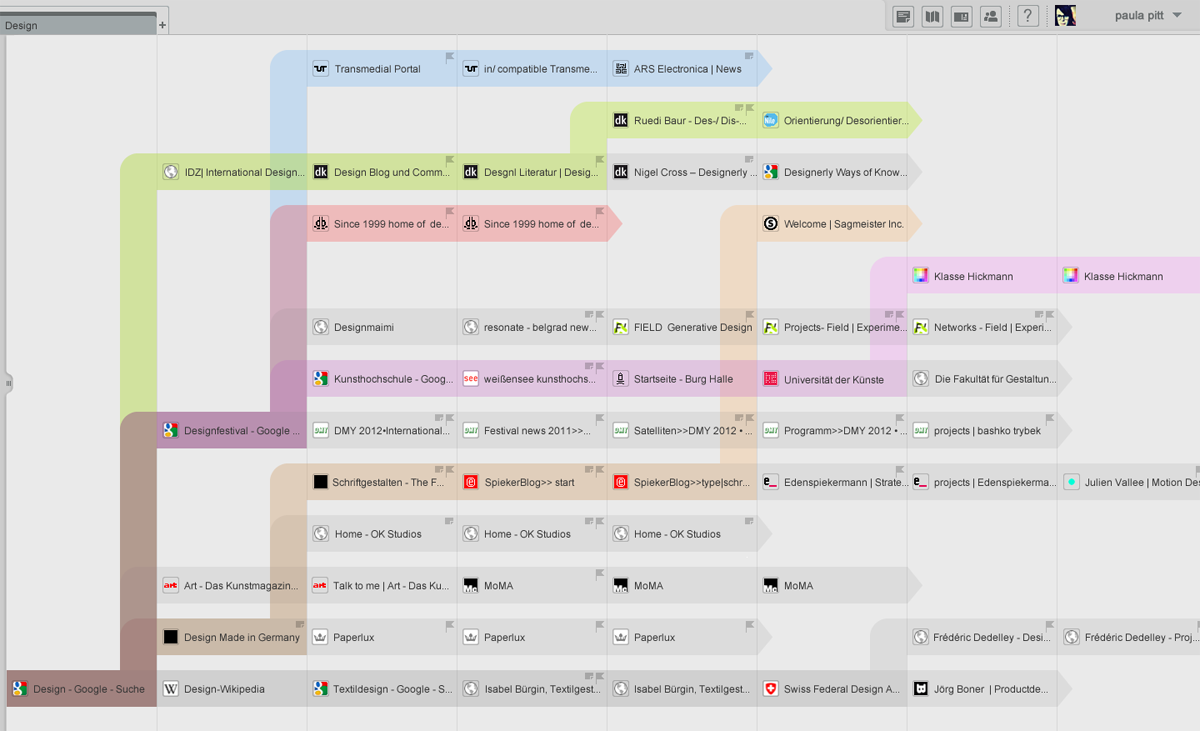Click the Swiss Federal Design favicon
The image size is (1200, 731).
point(770,689)
